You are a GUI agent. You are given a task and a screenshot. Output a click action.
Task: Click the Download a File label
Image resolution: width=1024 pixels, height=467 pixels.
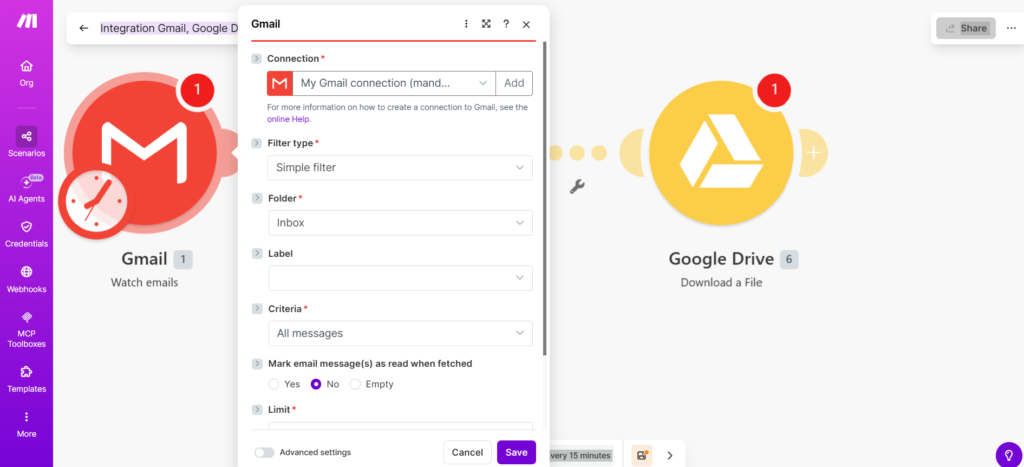tap(721, 283)
